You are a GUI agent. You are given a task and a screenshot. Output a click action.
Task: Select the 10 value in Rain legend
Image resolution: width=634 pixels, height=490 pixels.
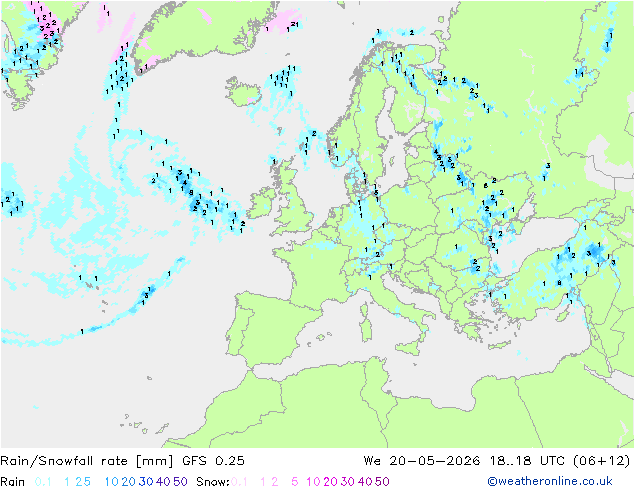111,482
